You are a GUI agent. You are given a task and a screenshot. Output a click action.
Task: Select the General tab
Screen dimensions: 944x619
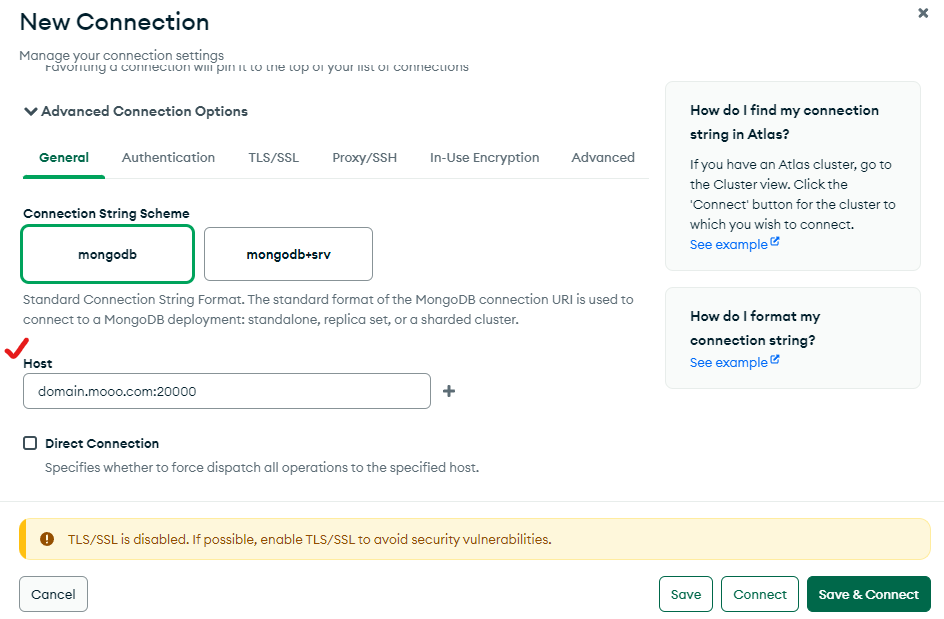(64, 158)
